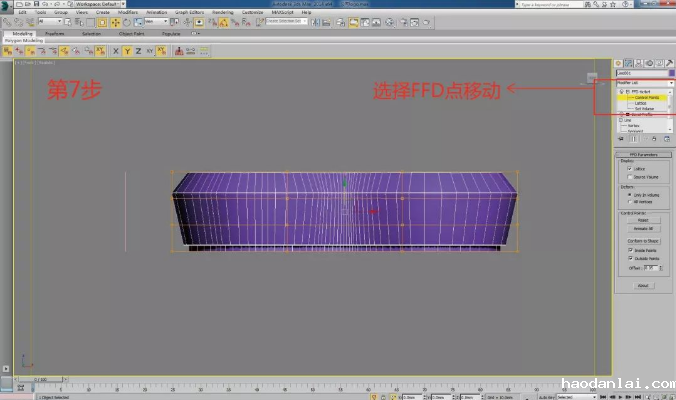Open the Edit menu

pos(22,12)
